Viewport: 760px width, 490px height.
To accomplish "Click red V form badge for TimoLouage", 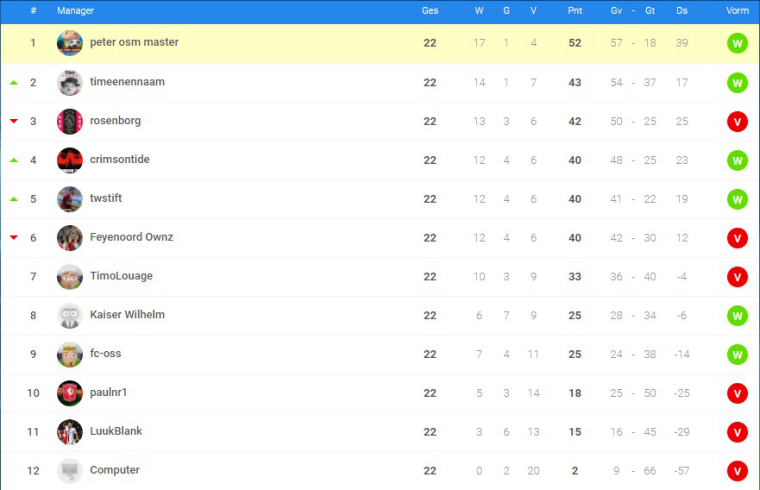I will (x=737, y=277).
